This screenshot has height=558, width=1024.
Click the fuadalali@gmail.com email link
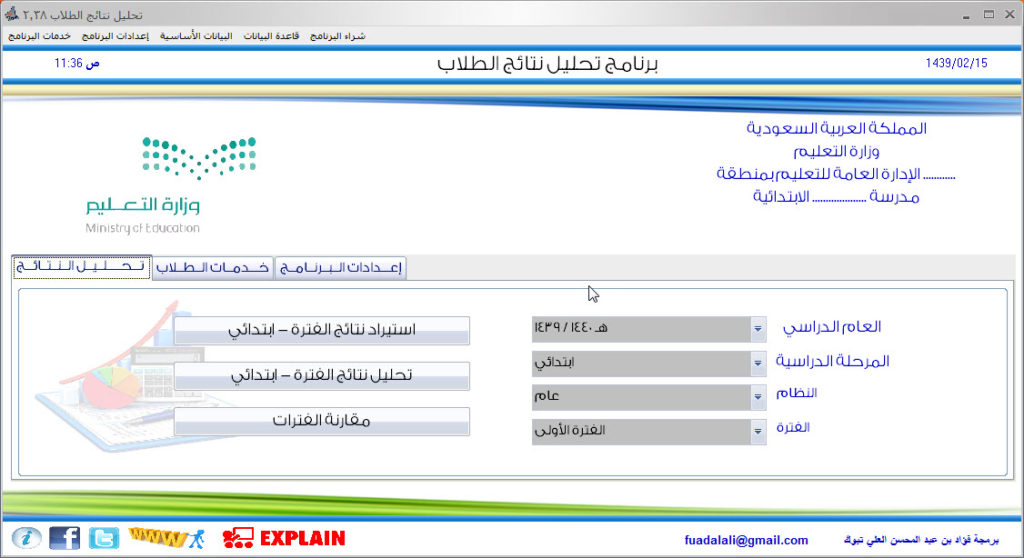coord(746,540)
